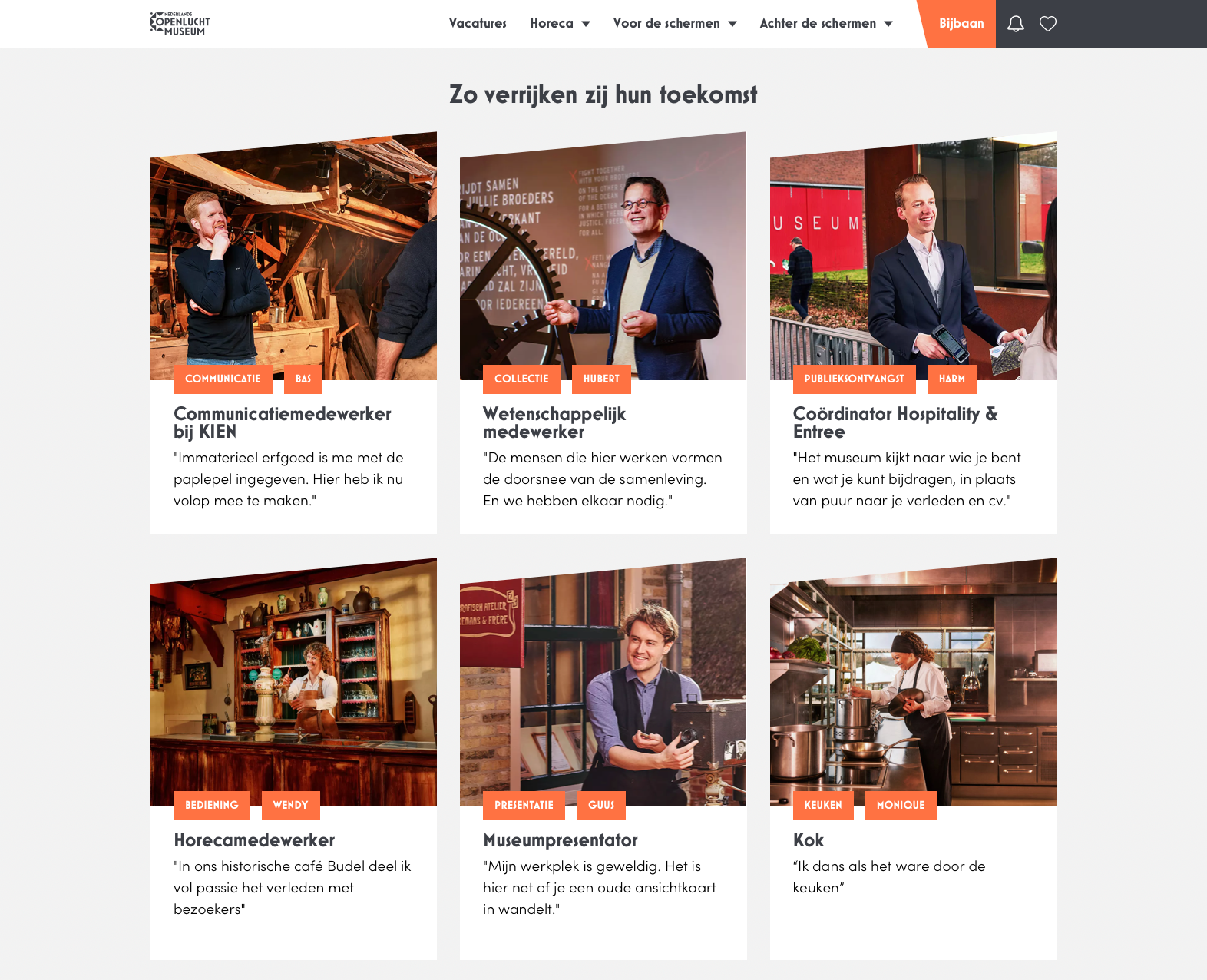
Task: Expand the Achter de schermen dropdown
Action: click(x=826, y=24)
